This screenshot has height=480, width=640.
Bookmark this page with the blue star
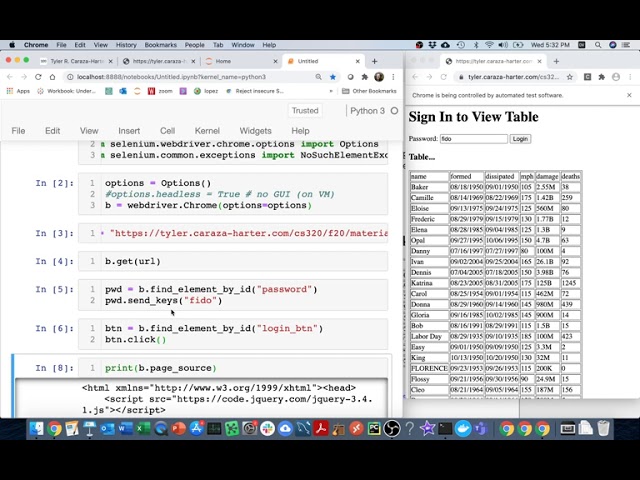(x=333, y=77)
